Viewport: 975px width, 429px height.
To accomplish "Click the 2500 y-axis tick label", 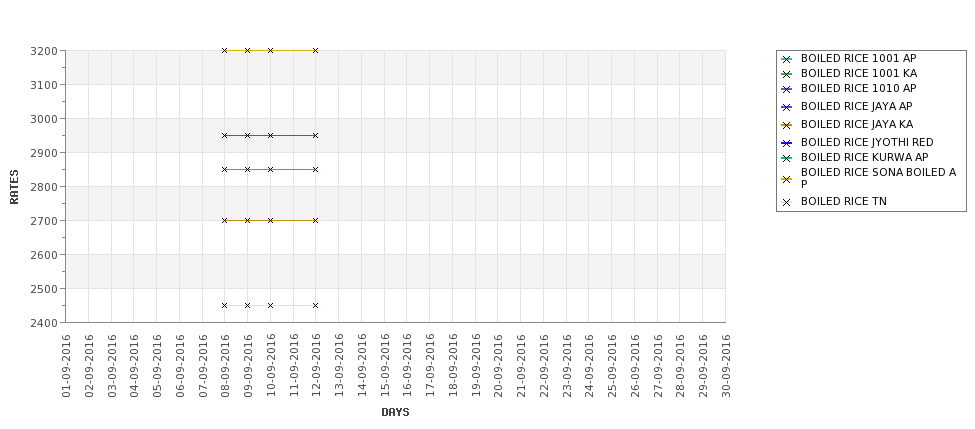I will click(x=44, y=288).
